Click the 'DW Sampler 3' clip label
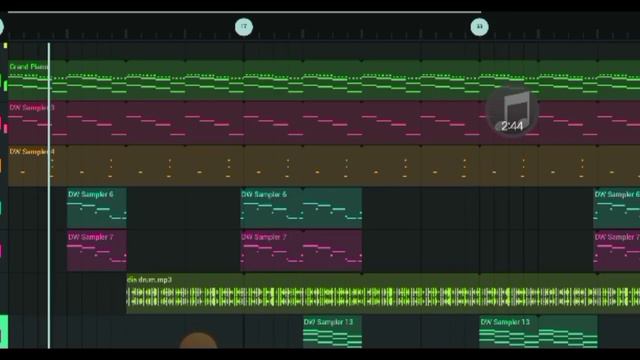This screenshot has height=360, width=640. tap(32, 108)
